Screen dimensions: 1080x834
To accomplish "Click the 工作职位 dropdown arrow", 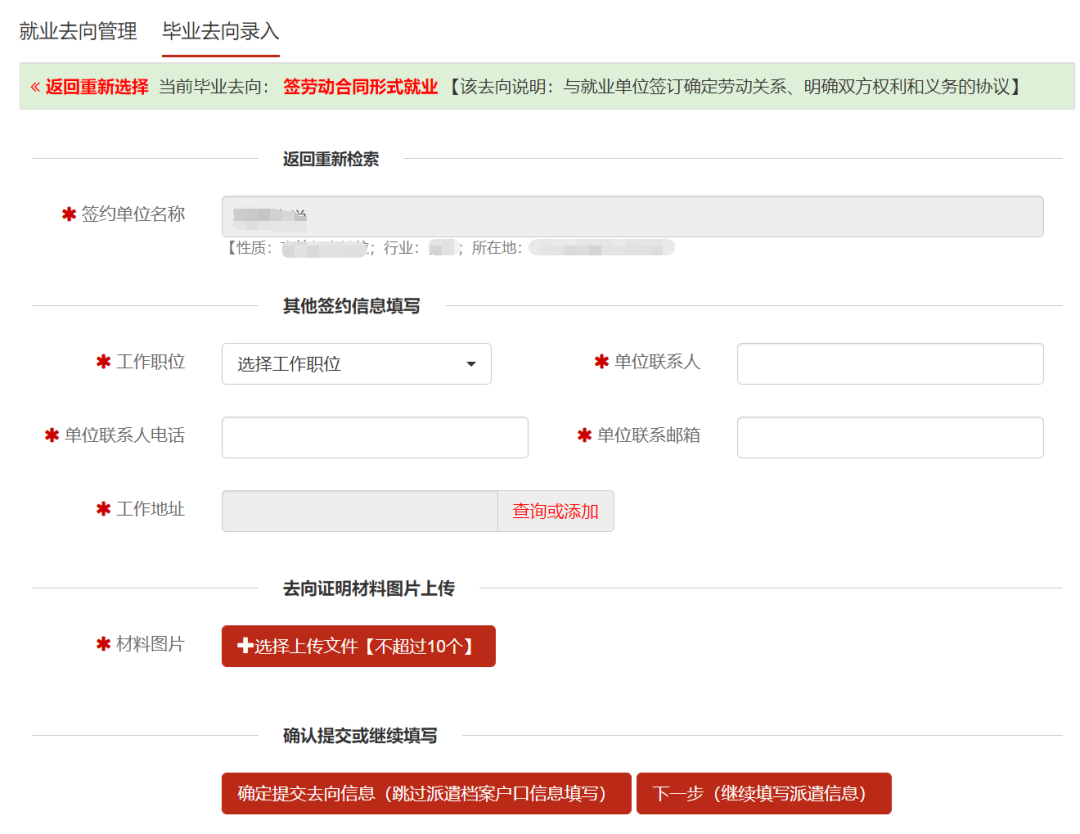I will pyautogui.click(x=471, y=364).
